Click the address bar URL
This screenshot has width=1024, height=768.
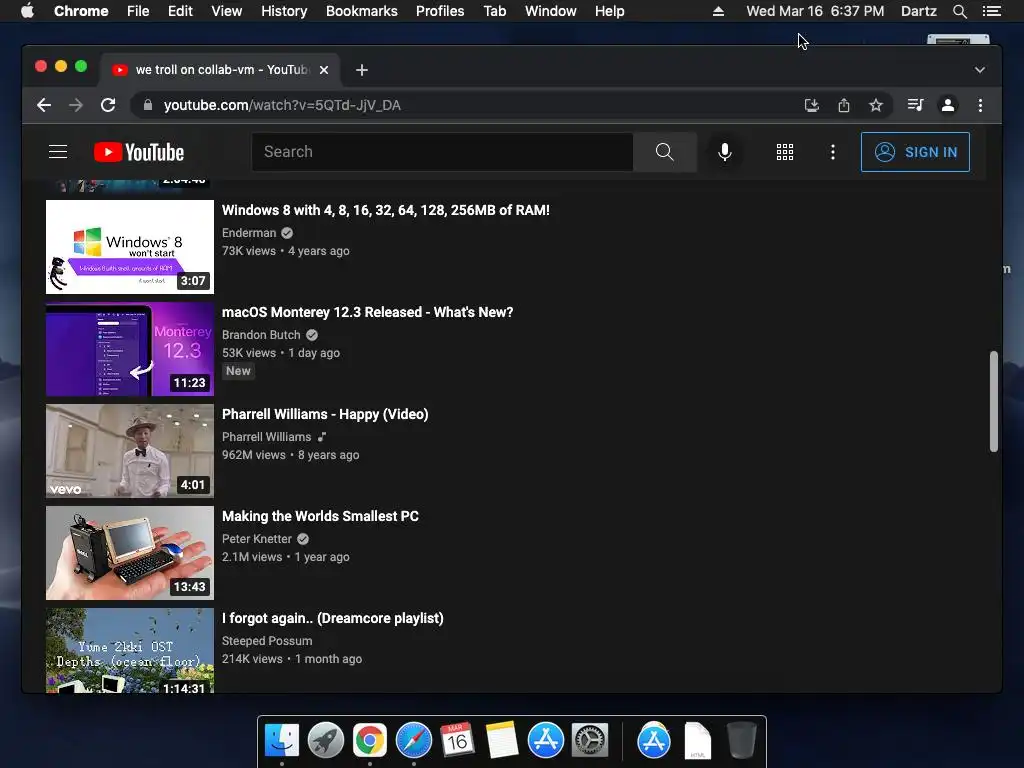pyautogui.click(x=282, y=105)
